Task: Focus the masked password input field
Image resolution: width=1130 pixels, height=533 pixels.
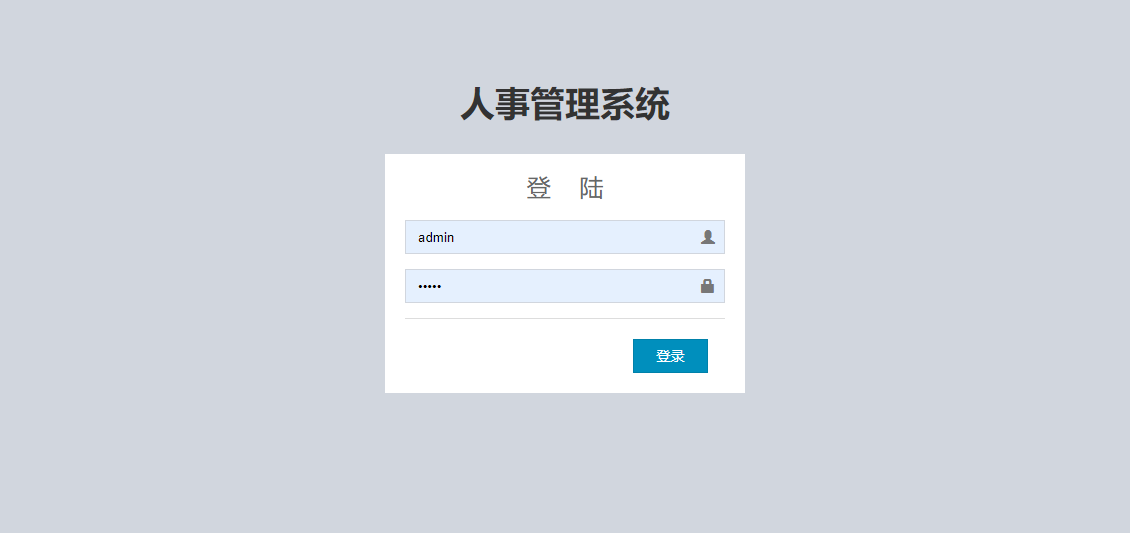Action: click(564, 286)
